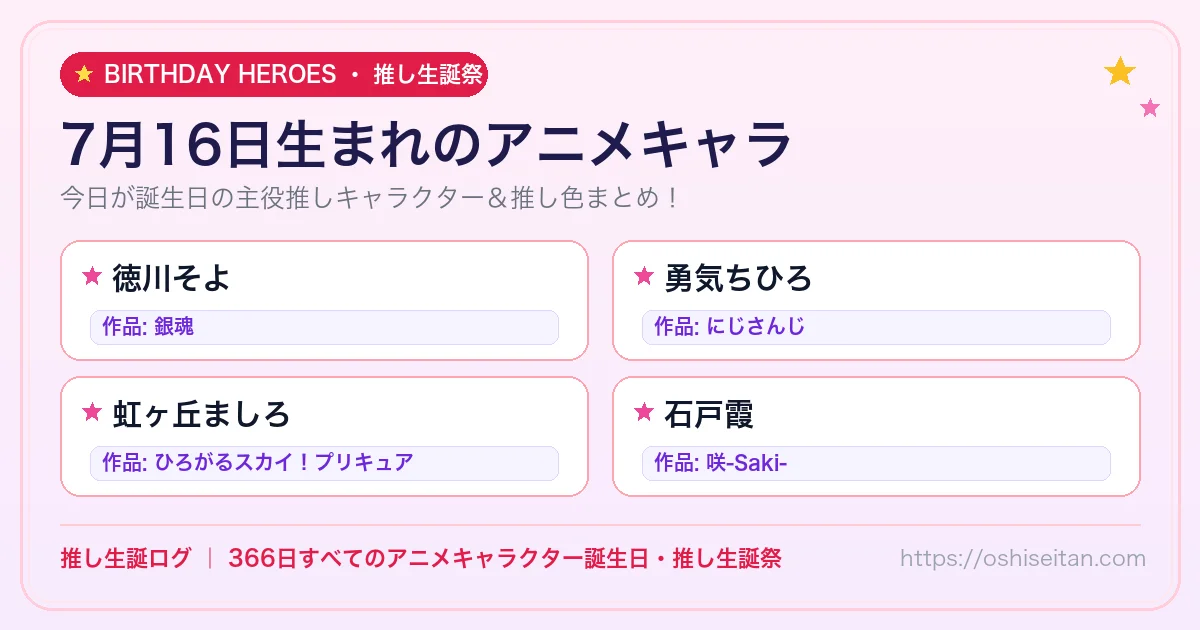The width and height of the screenshot is (1200, 630).
Task: Click the small pink star decoration
Action: [1150, 107]
